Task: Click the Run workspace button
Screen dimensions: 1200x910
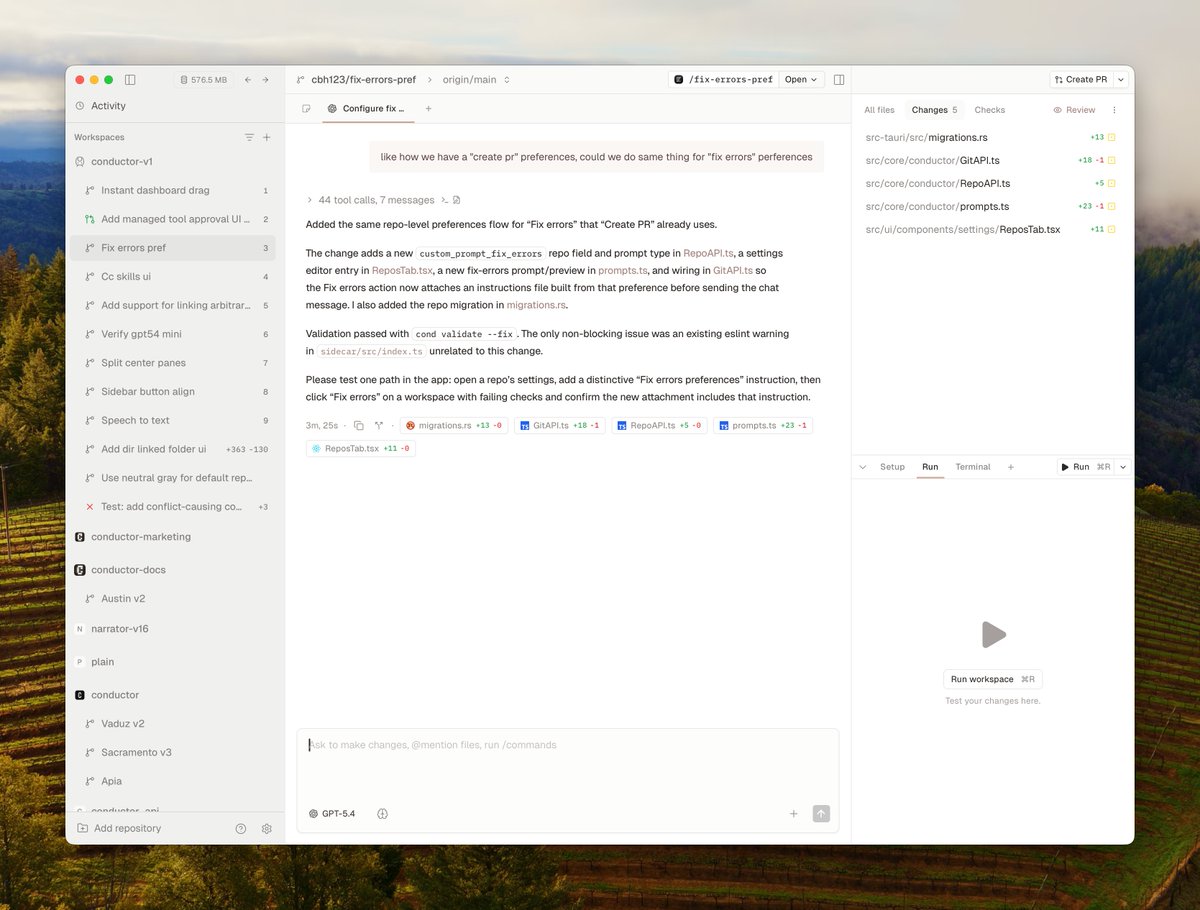Action: click(993, 679)
